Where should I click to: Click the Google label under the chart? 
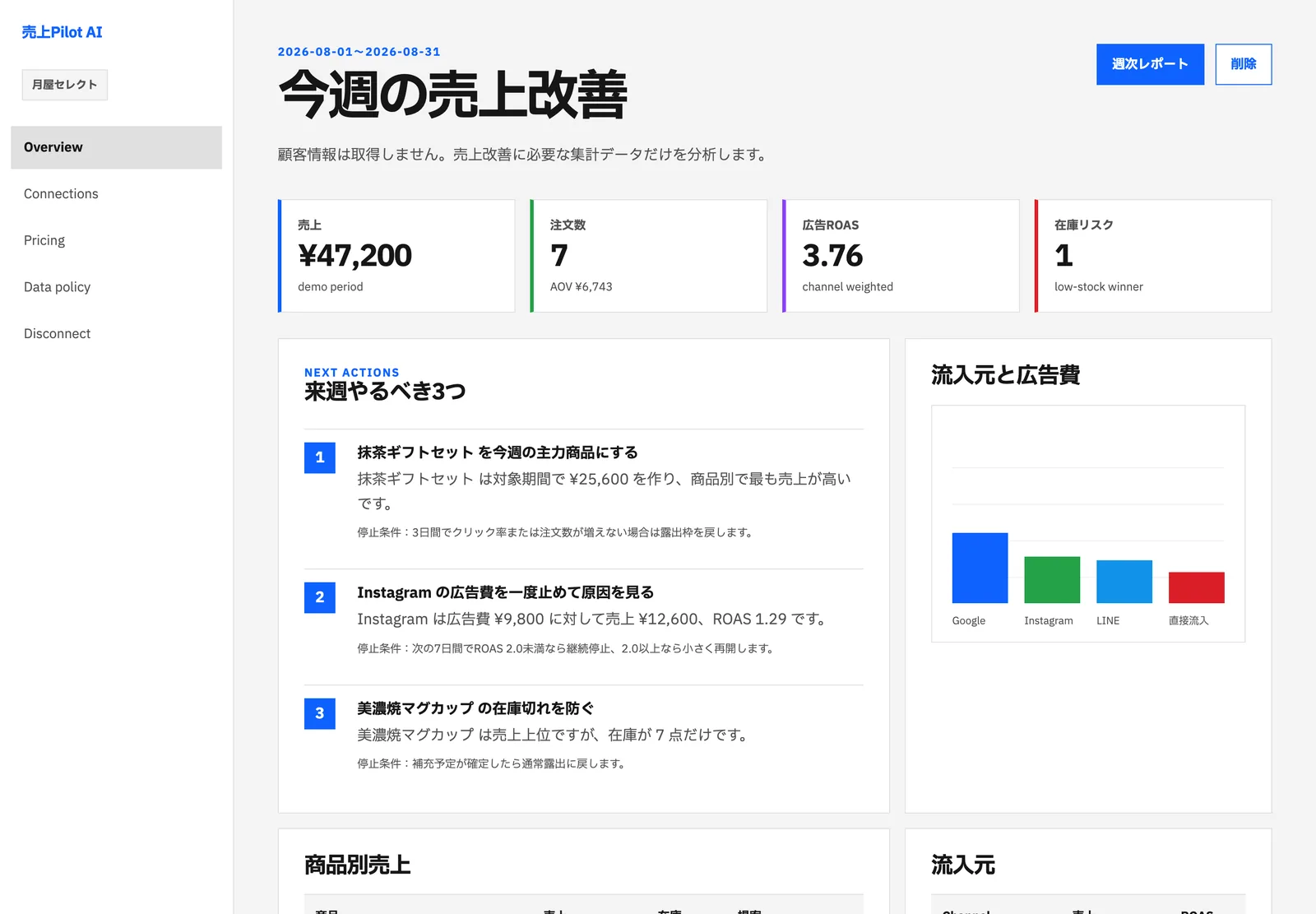pos(969,621)
